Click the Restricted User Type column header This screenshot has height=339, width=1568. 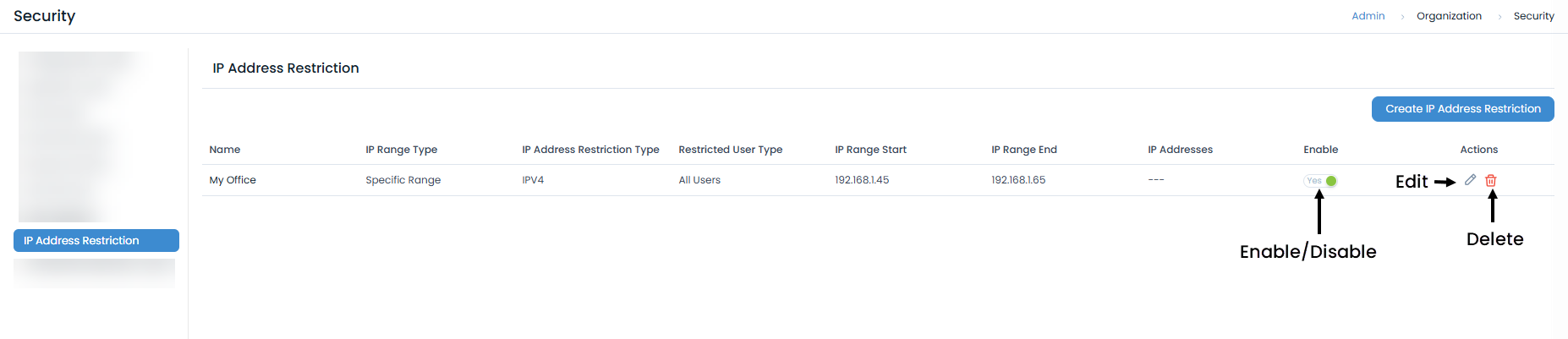pyautogui.click(x=730, y=150)
